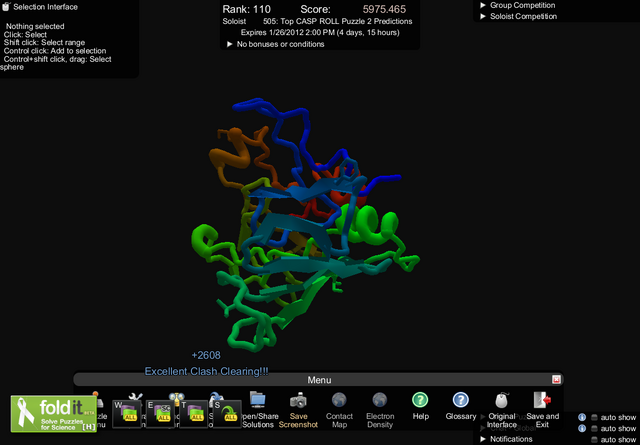640x445 pixels.
Task: Toggle the Notifications auto show checkbox
Action: (594, 439)
